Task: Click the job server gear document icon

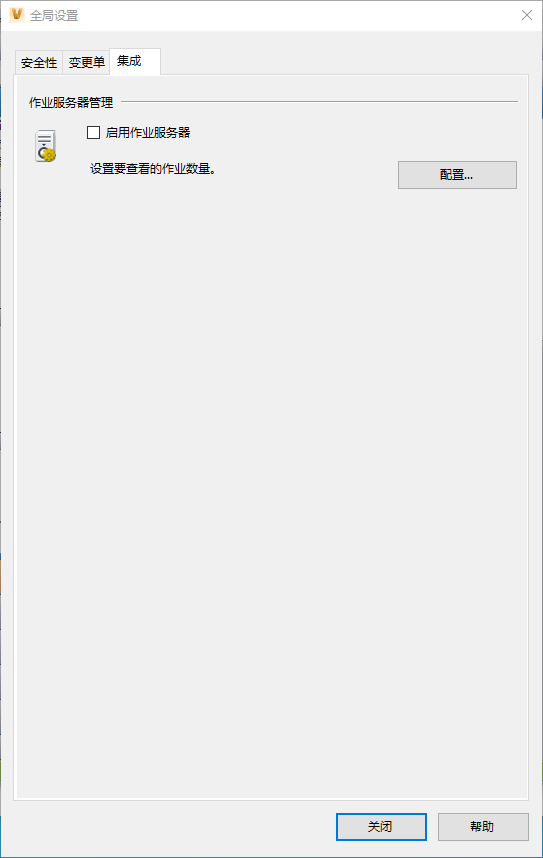Action: (x=45, y=146)
